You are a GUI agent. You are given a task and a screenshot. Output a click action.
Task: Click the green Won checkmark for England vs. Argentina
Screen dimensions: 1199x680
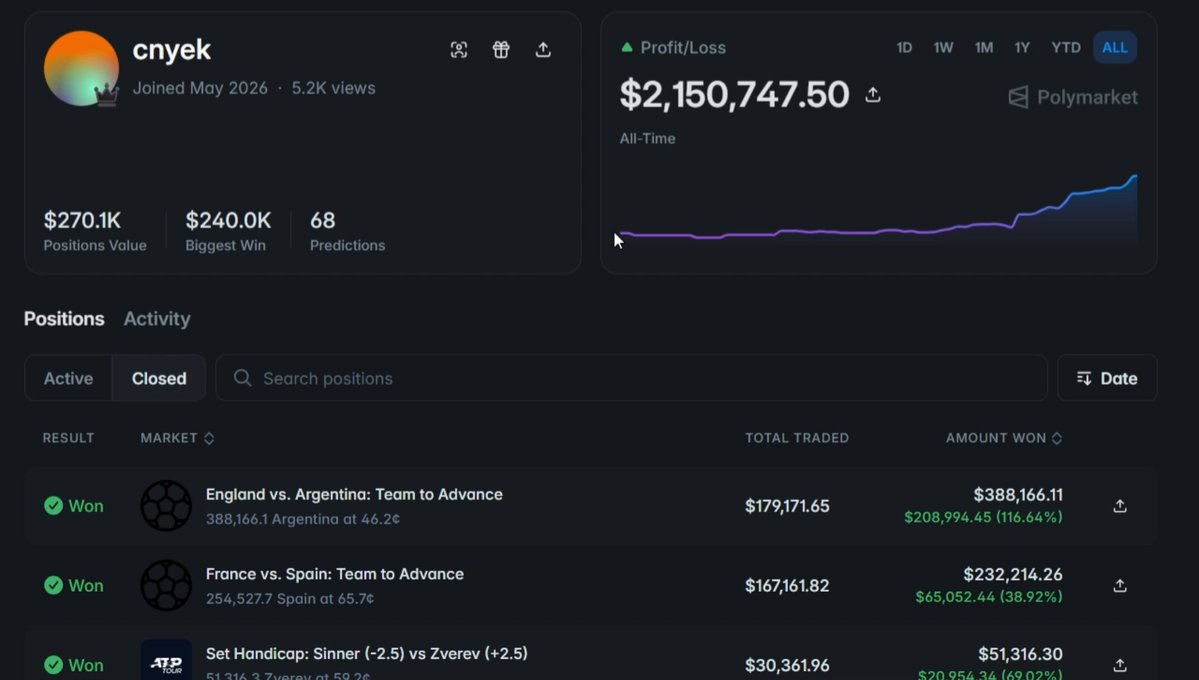(x=54, y=506)
